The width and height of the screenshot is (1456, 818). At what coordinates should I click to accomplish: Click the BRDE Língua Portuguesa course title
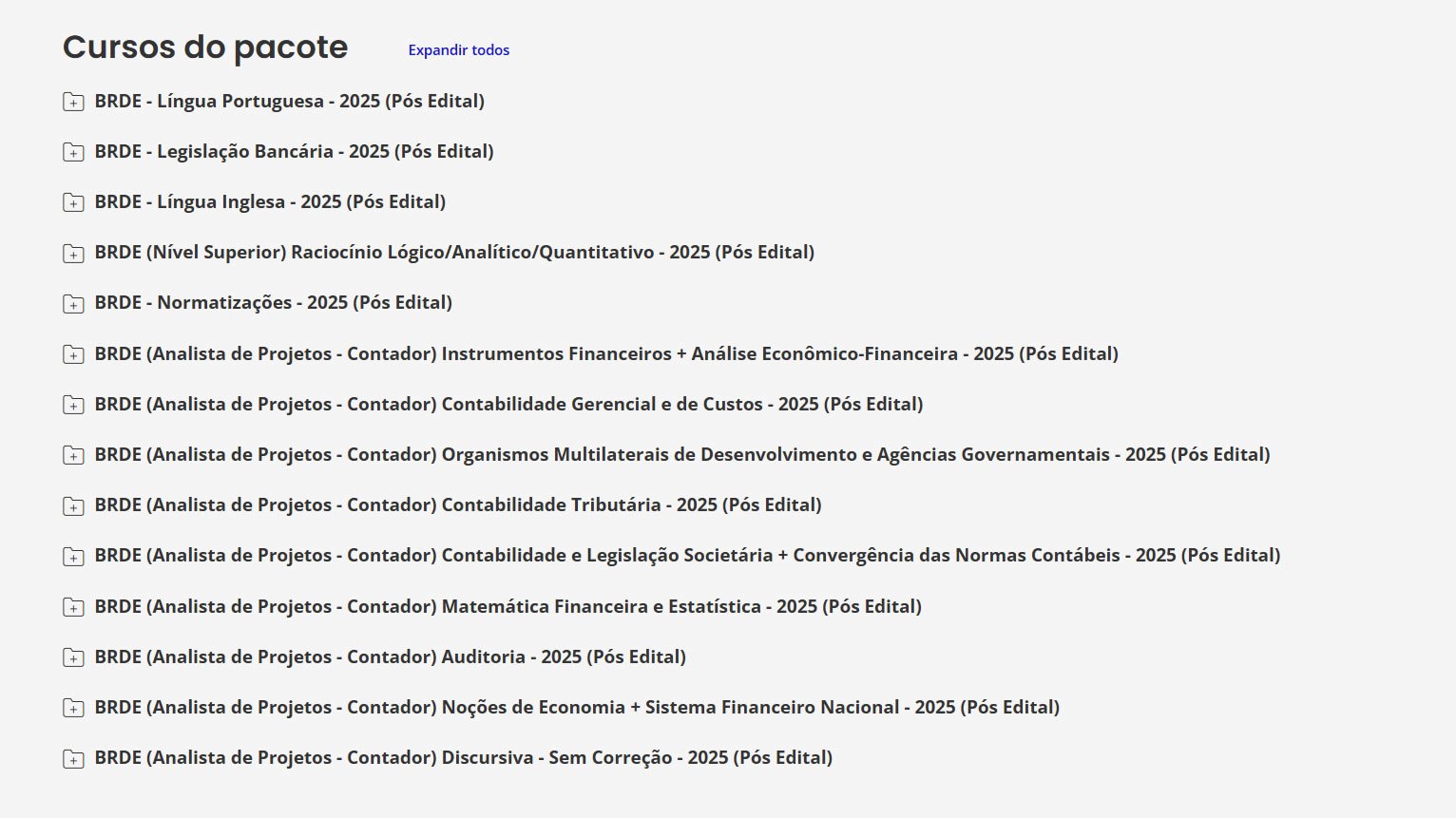point(289,101)
